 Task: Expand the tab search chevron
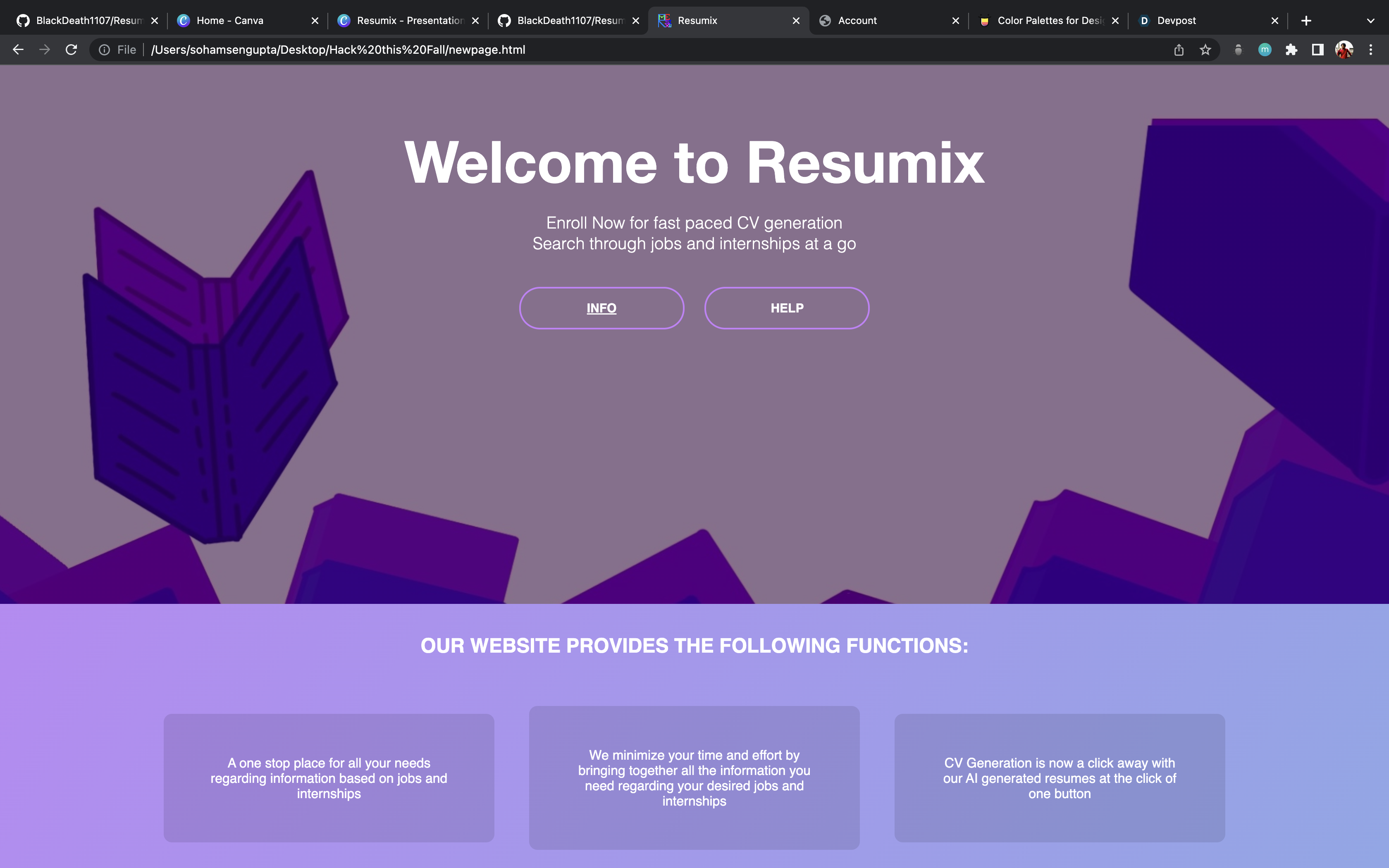click(1371, 21)
